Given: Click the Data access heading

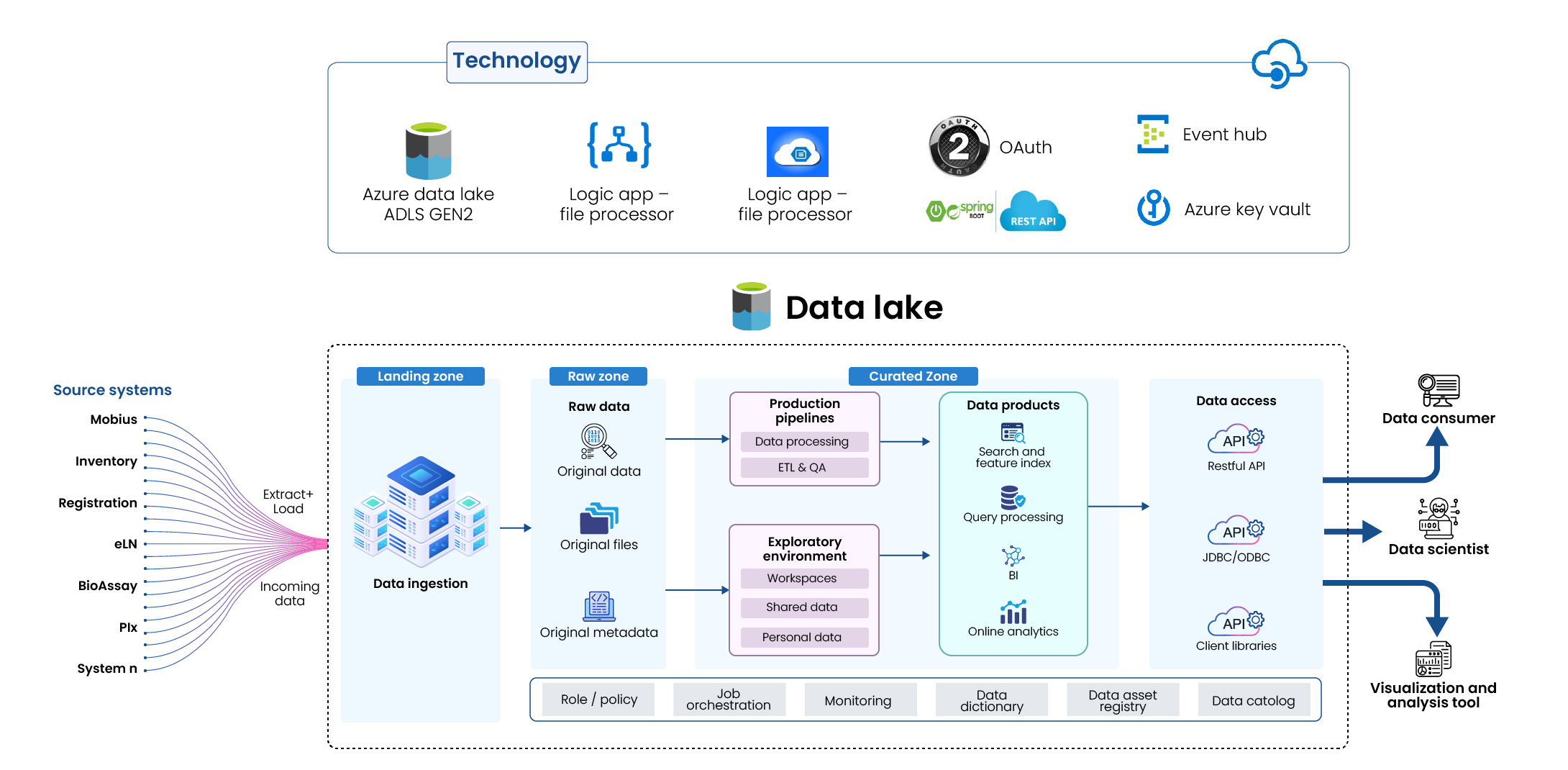Looking at the screenshot, I should [x=1236, y=401].
